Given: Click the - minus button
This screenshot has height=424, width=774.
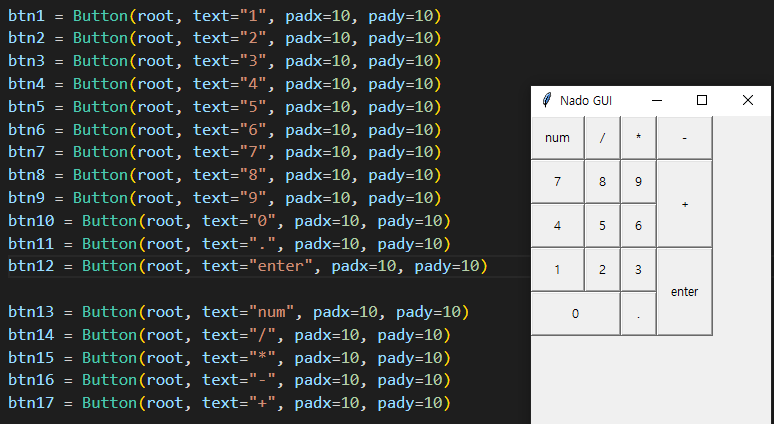Looking at the screenshot, I should point(685,138).
